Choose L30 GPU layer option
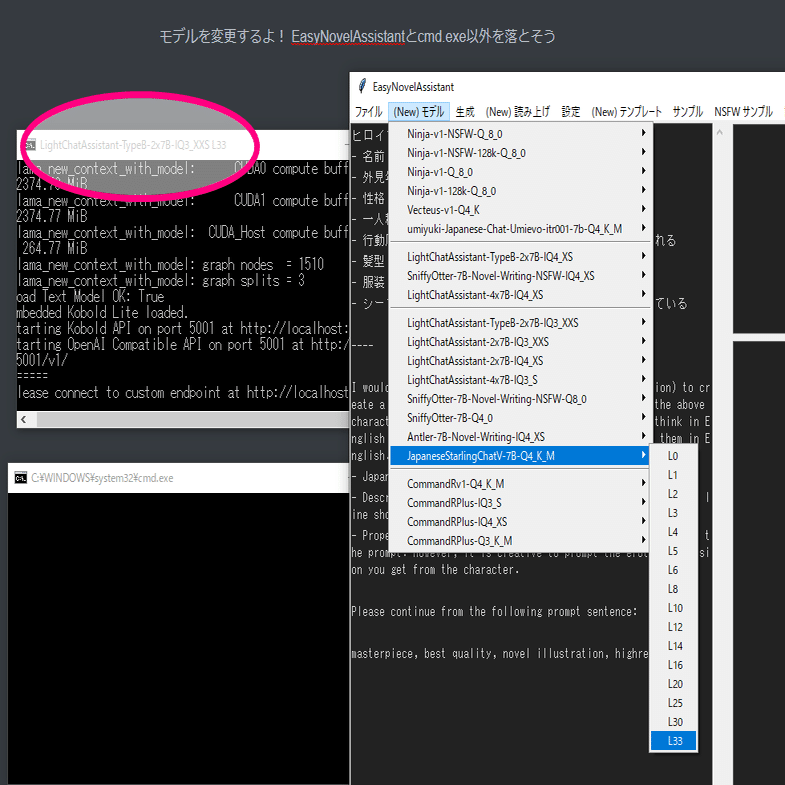 [x=673, y=722]
